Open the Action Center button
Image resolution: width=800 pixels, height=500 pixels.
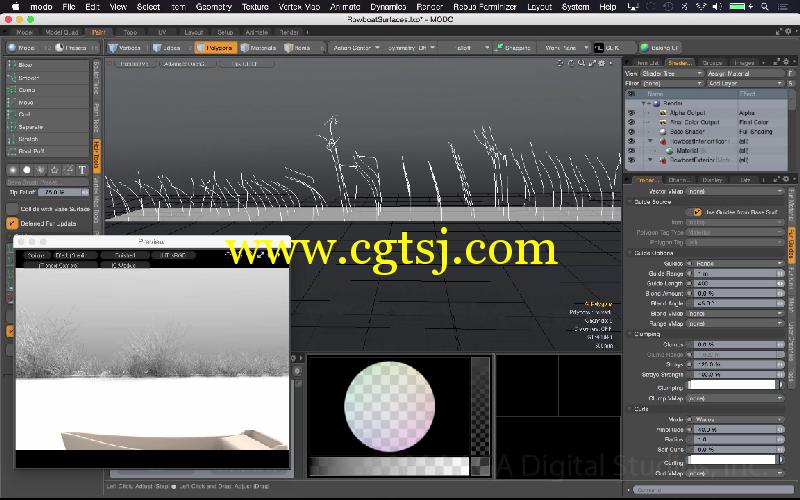pyautogui.click(x=356, y=48)
